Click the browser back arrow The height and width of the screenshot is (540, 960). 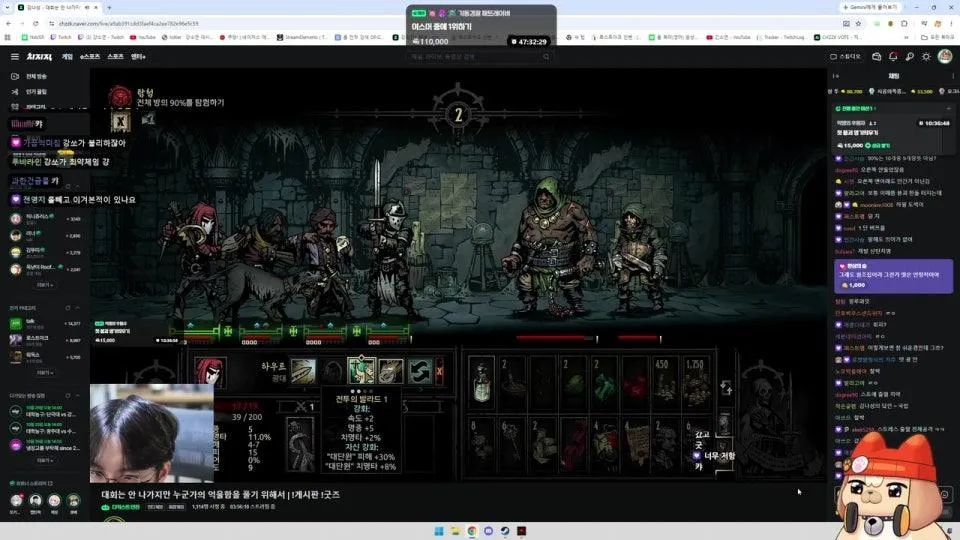[x=9, y=23]
